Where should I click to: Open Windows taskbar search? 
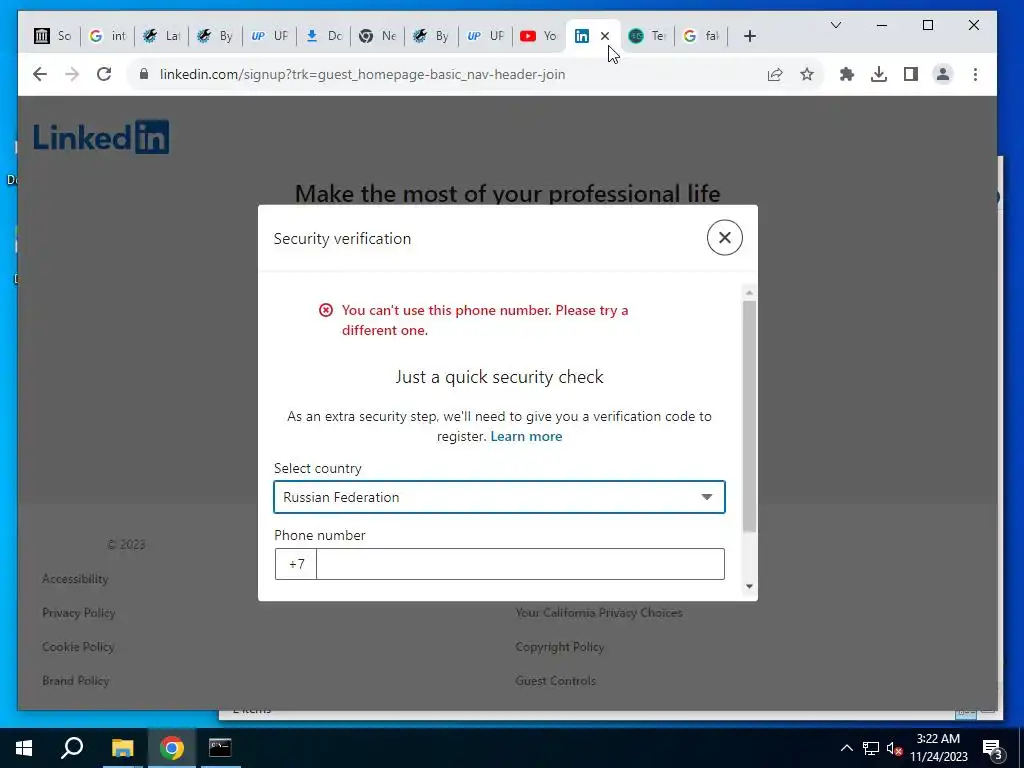72,748
